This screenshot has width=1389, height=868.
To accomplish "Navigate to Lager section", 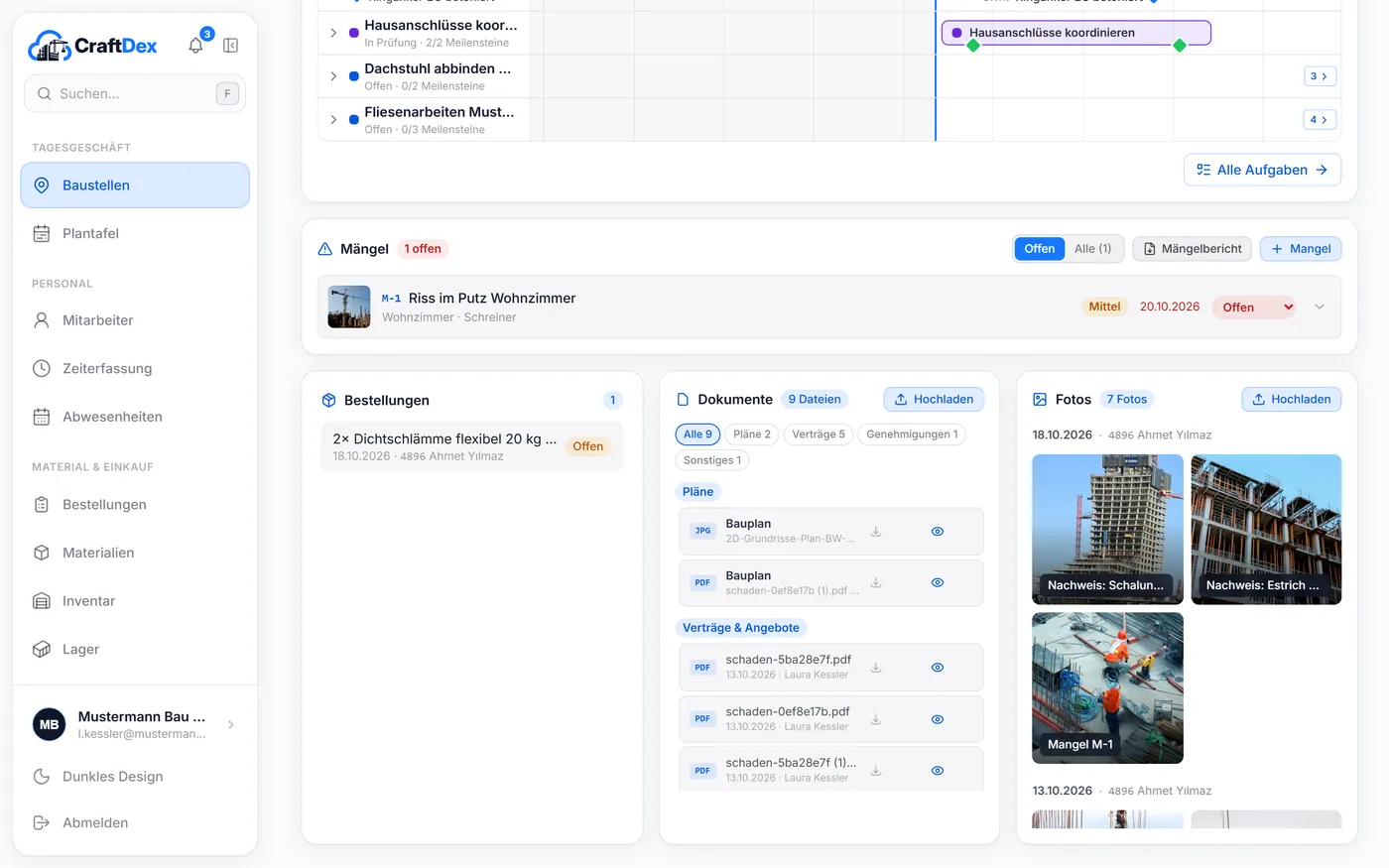I will click(135, 649).
